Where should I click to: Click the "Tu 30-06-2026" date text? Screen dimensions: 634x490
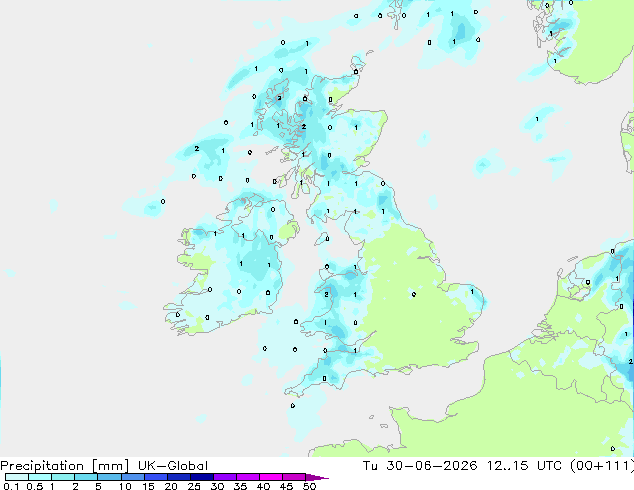pos(420,466)
